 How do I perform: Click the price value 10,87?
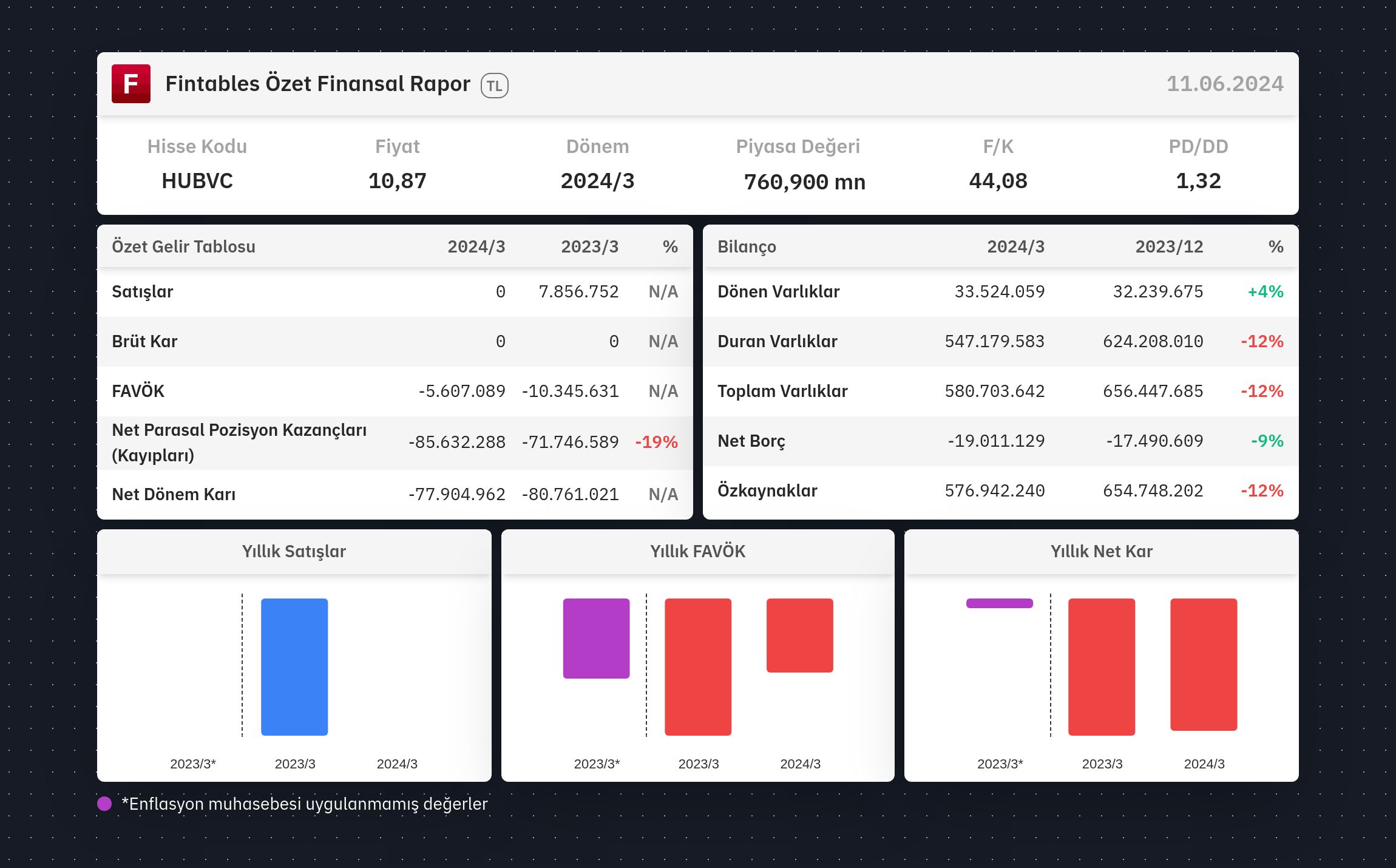pyautogui.click(x=398, y=181)
